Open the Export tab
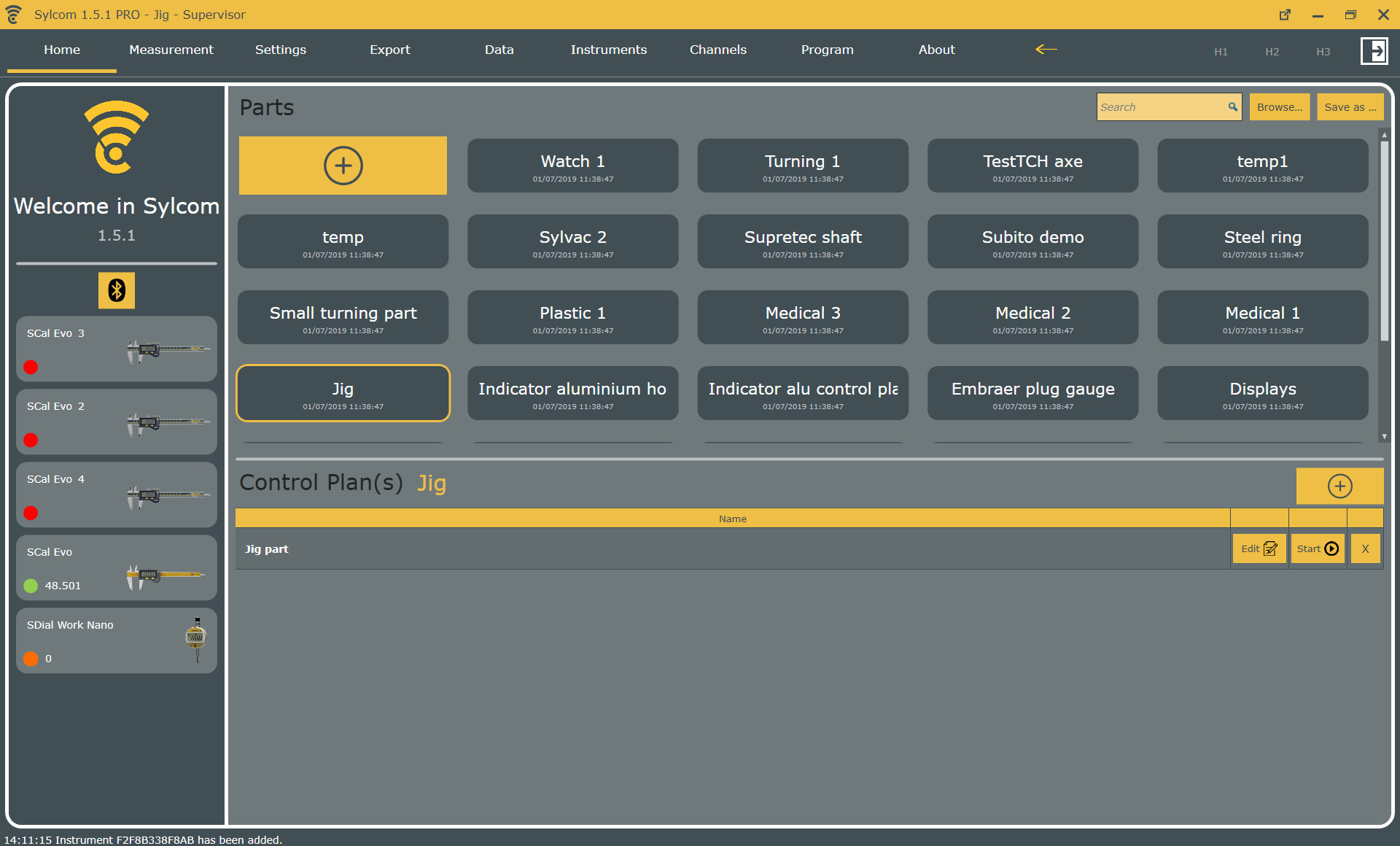 point(390,50)
